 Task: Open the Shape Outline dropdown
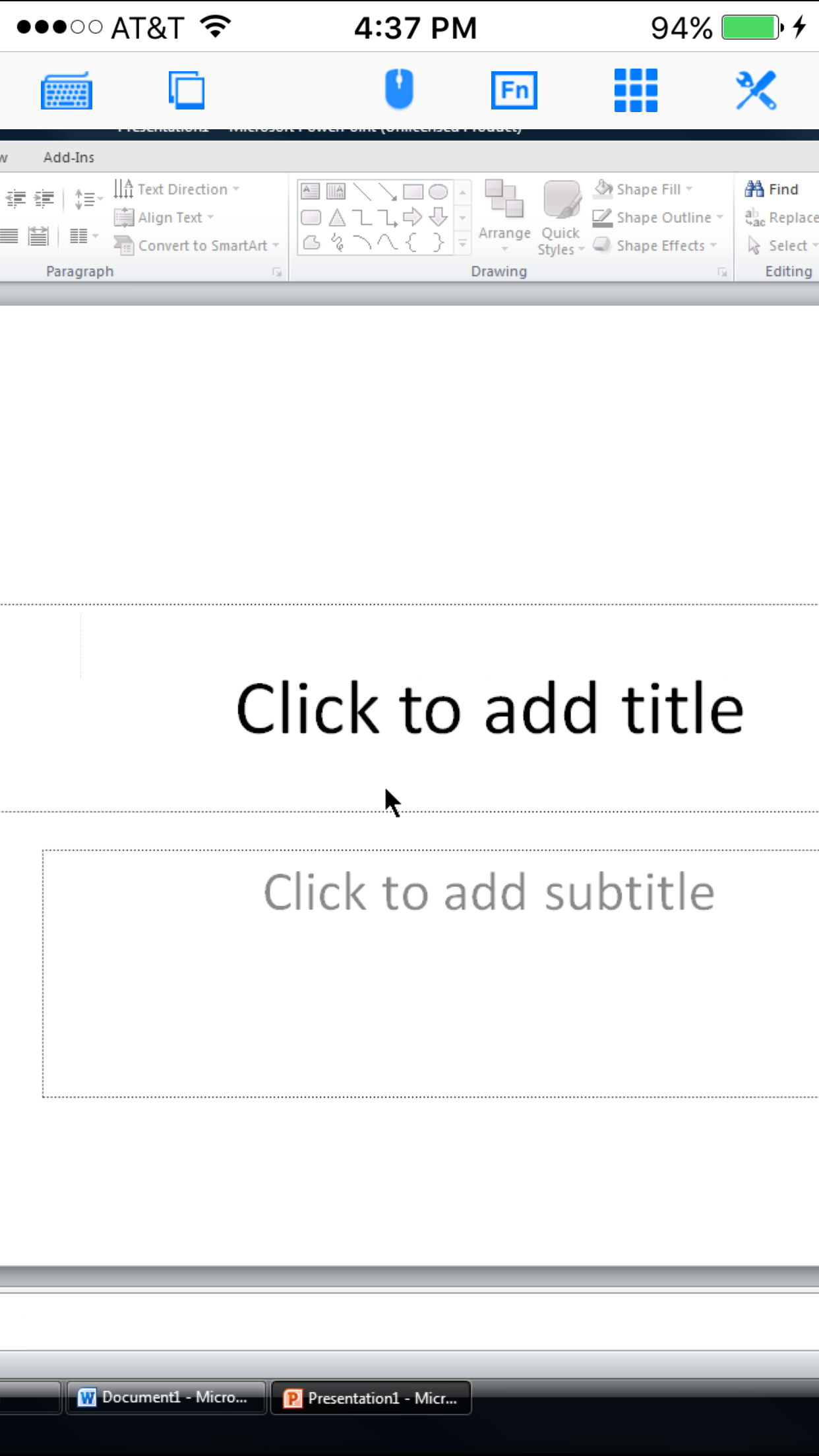[x=658, y=217]
